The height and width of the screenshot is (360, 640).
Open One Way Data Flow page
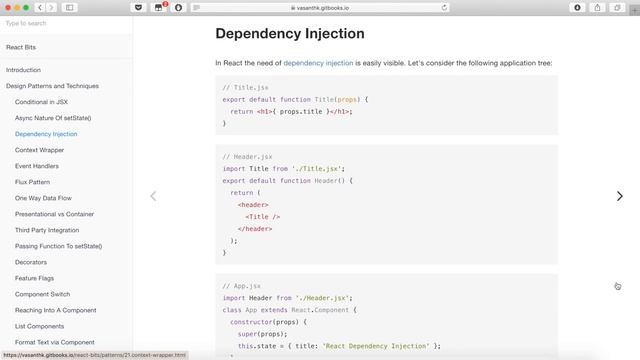43,198
